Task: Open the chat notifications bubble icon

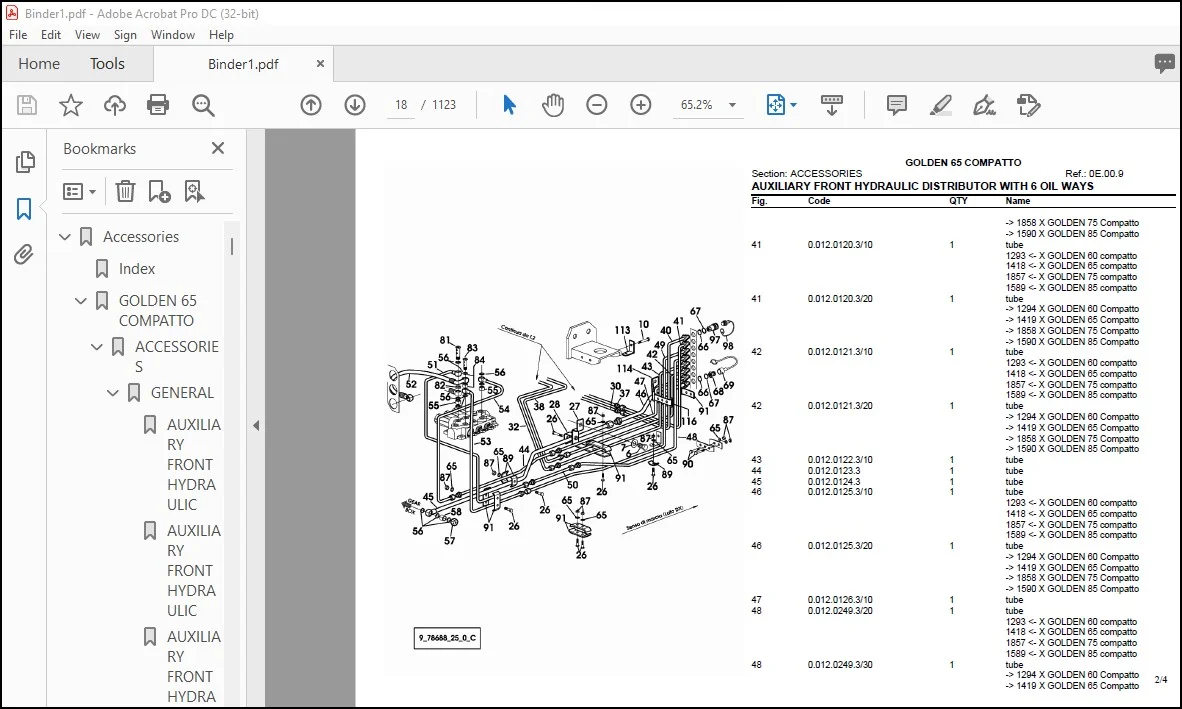Action: [x=1164, y=63]
